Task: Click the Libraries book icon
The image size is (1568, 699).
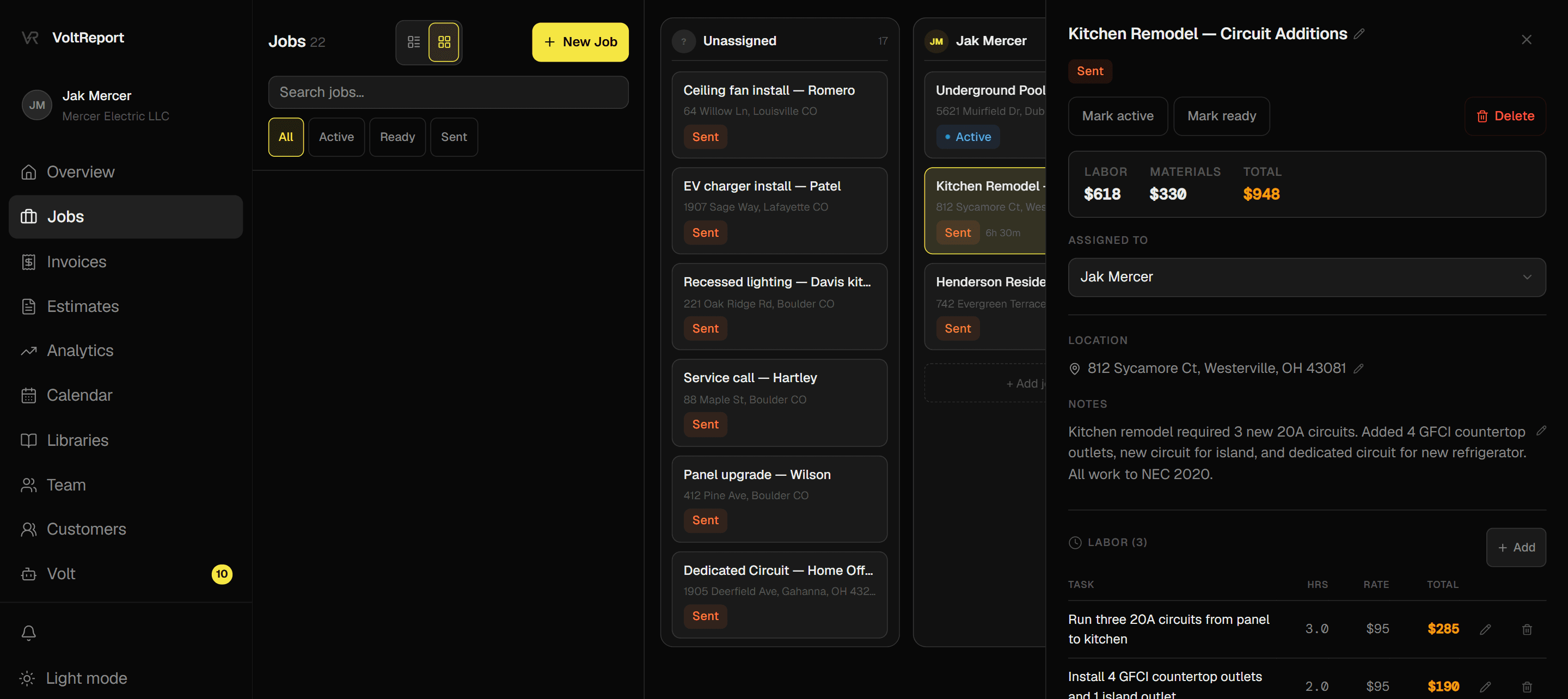Action: (29, 440)
